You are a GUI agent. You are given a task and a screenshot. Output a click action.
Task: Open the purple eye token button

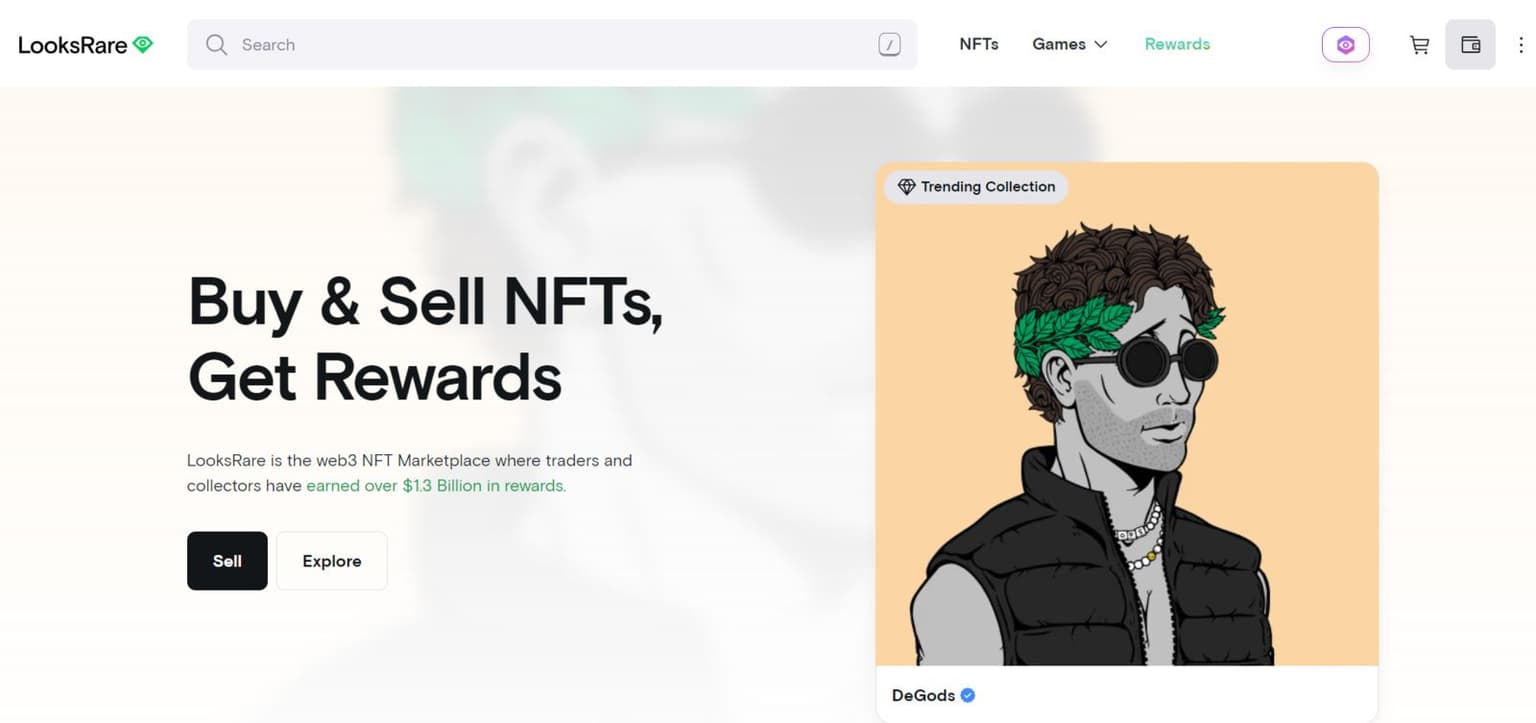[x=1345, y=45]
